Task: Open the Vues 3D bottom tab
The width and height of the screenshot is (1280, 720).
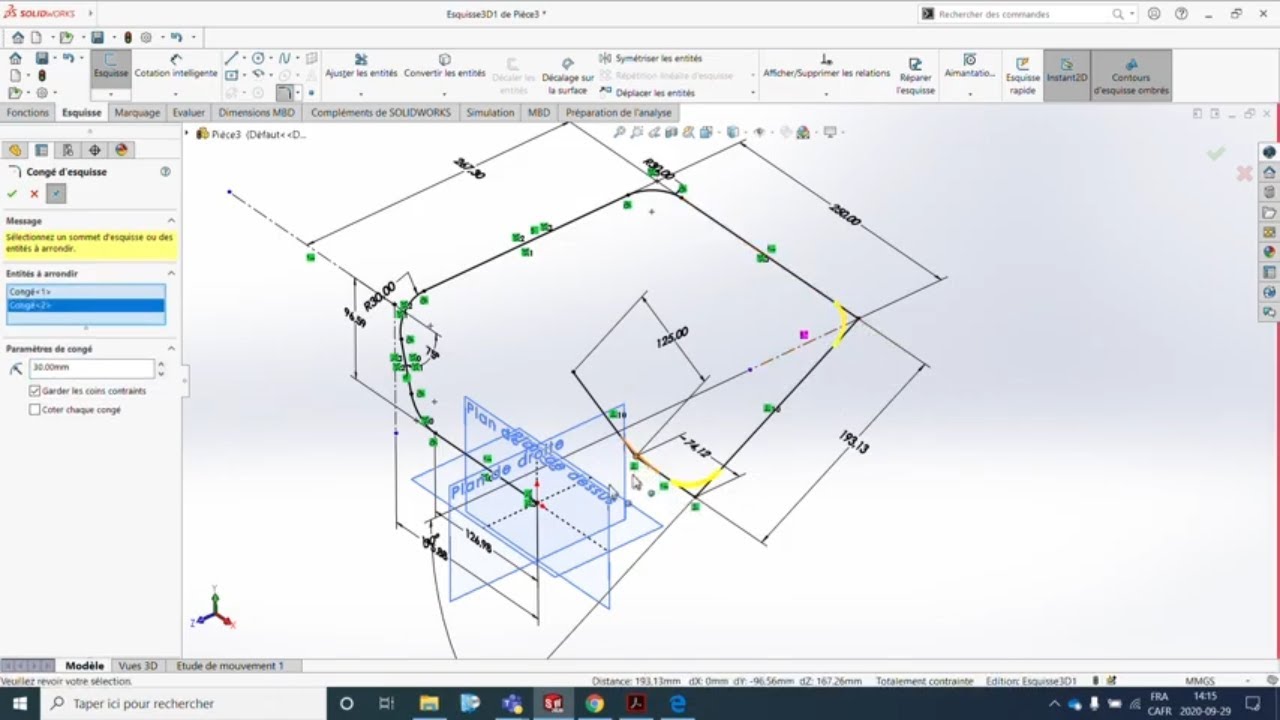Action: (x=138, y=666)
